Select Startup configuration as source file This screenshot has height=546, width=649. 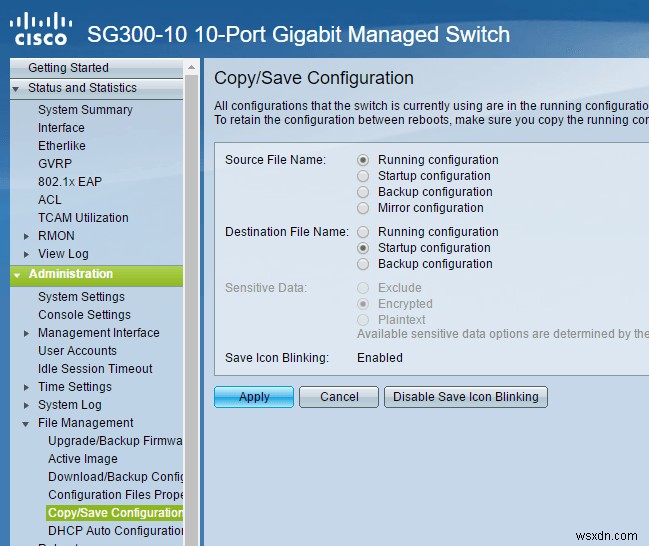[x=363, y=176]
